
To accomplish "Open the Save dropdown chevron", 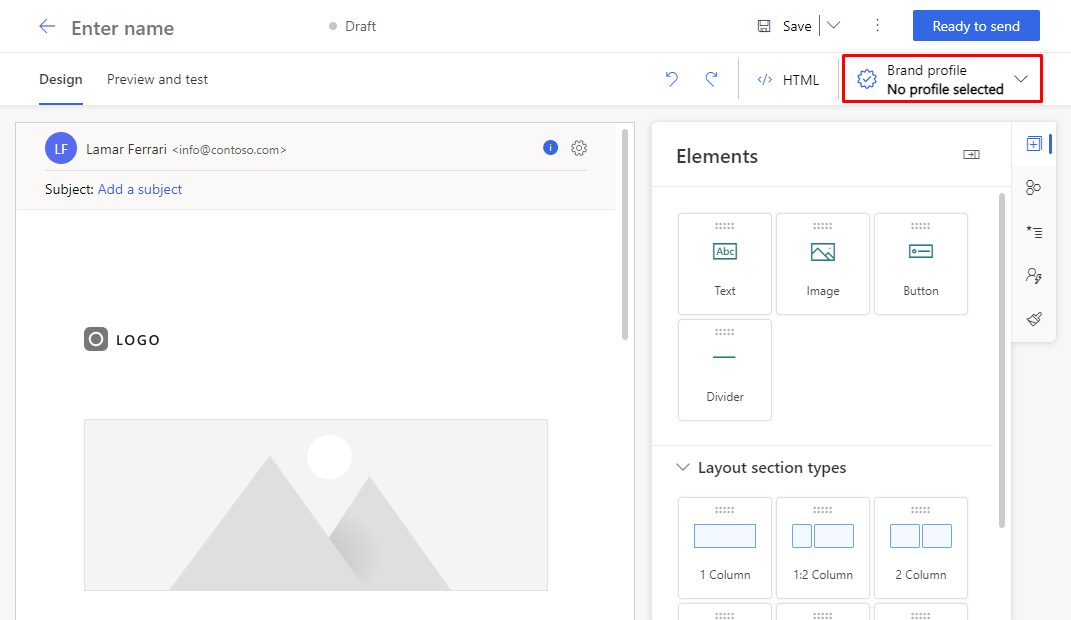I will tap(833, 25).
